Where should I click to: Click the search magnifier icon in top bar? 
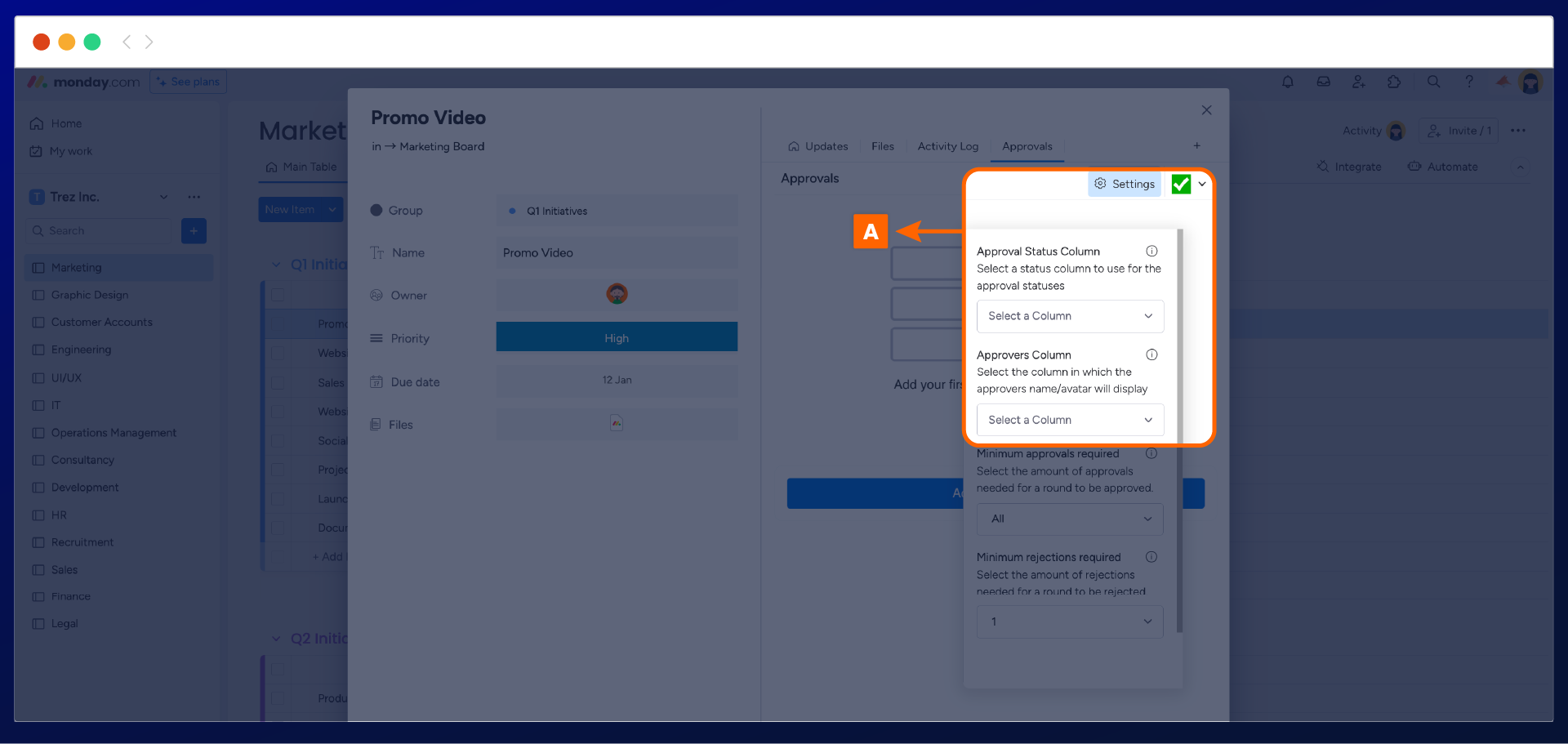1433,82
